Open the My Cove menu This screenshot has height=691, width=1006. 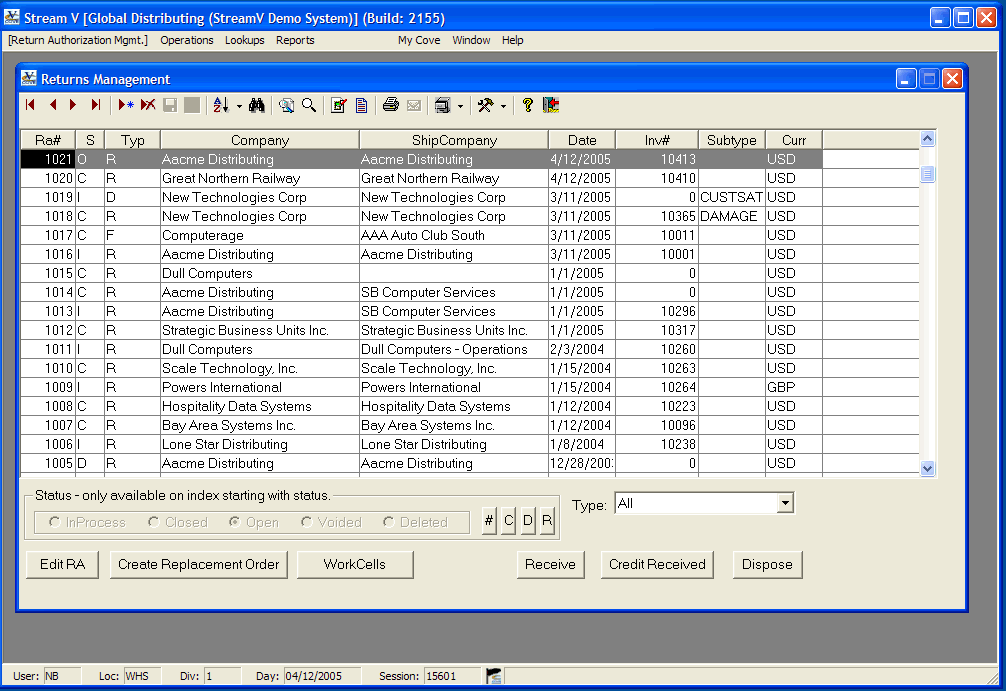click(x=419, y=40)
